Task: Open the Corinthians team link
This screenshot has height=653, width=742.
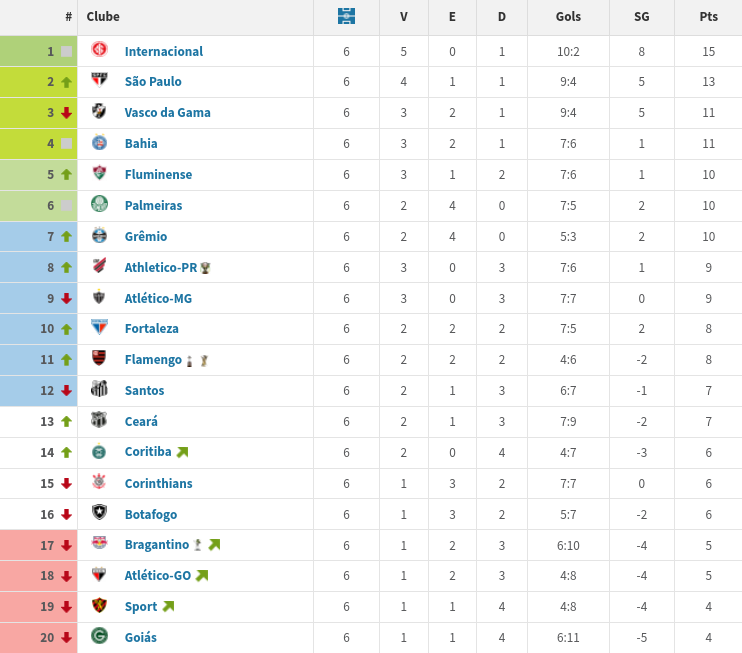Action: (159, 483)
